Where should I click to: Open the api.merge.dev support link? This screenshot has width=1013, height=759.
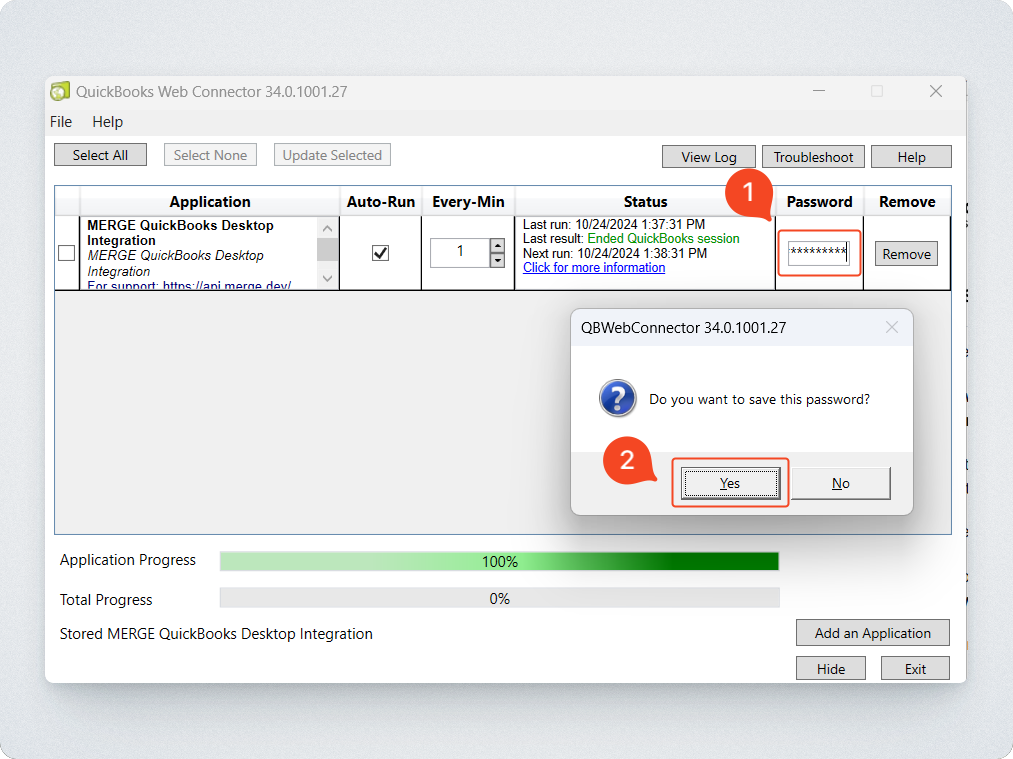click(227, 285)
